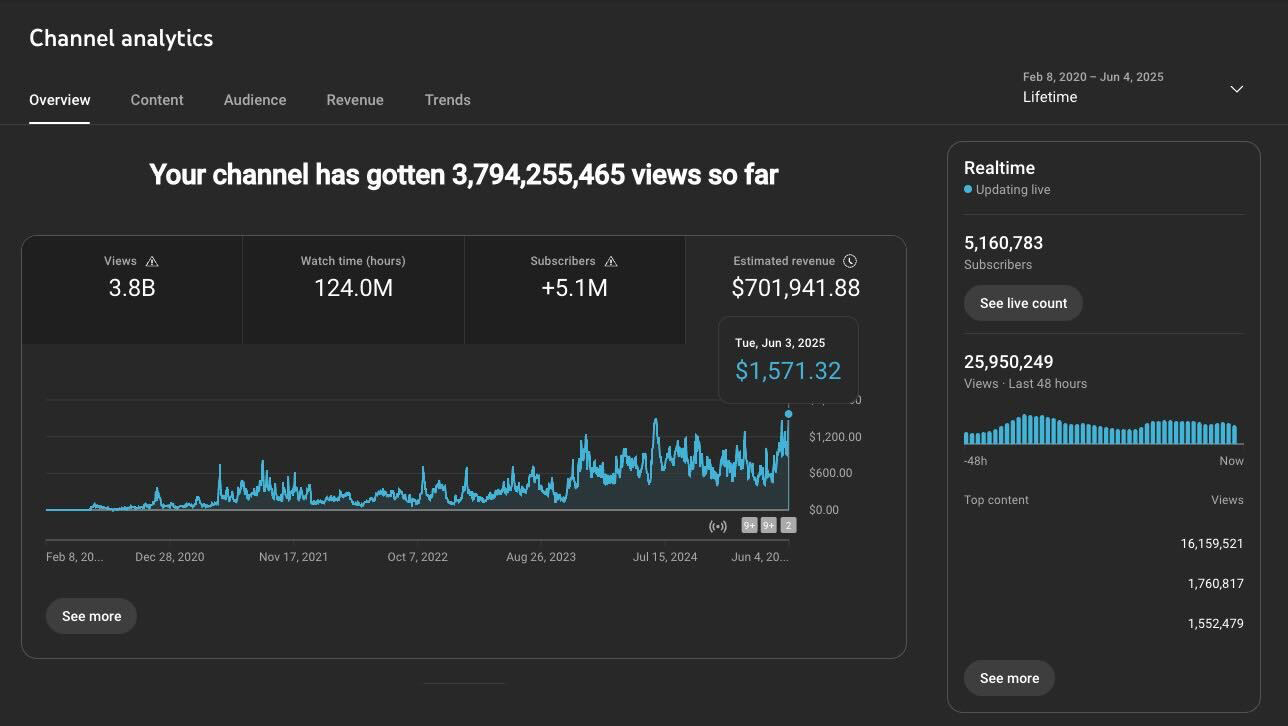Click the Jul 15, 2024 axis label
Screen dimensions: 1288x726
click(x=665, y=557)
